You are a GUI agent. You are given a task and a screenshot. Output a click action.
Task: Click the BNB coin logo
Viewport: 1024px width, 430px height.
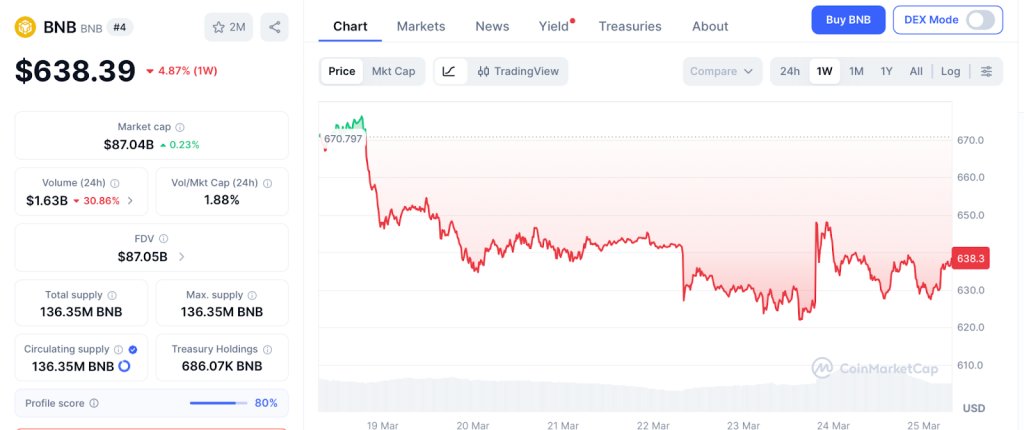click(x=25, y=26)
